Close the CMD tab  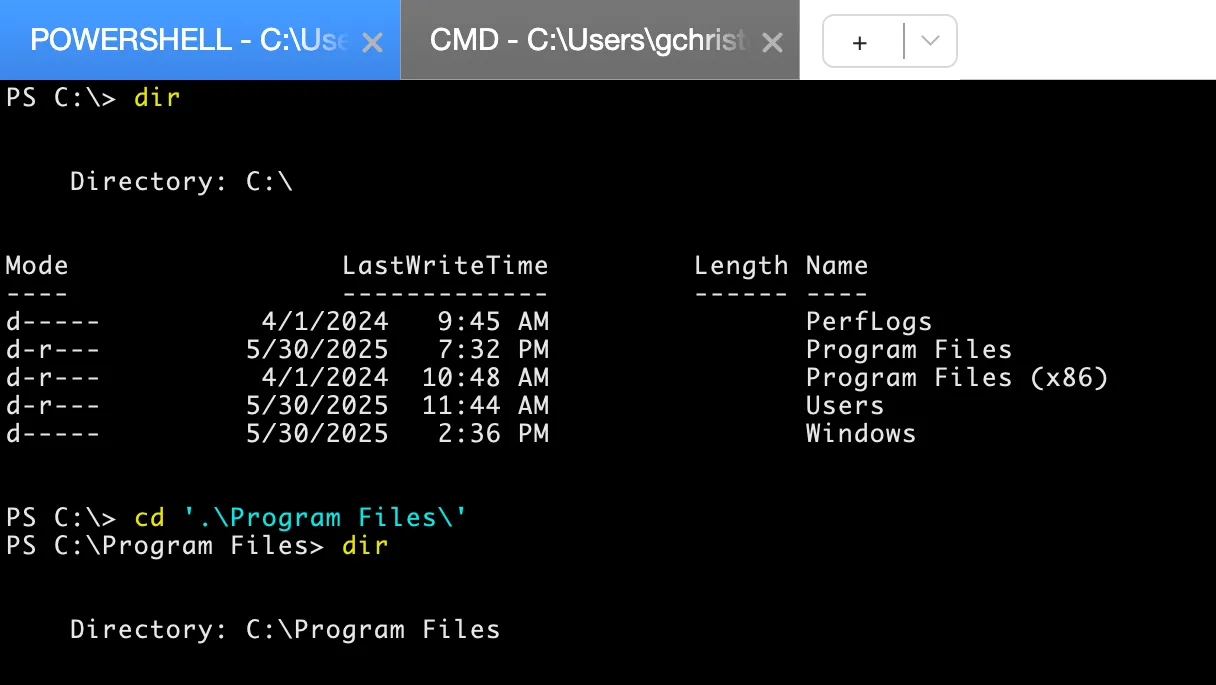point(773,41)
